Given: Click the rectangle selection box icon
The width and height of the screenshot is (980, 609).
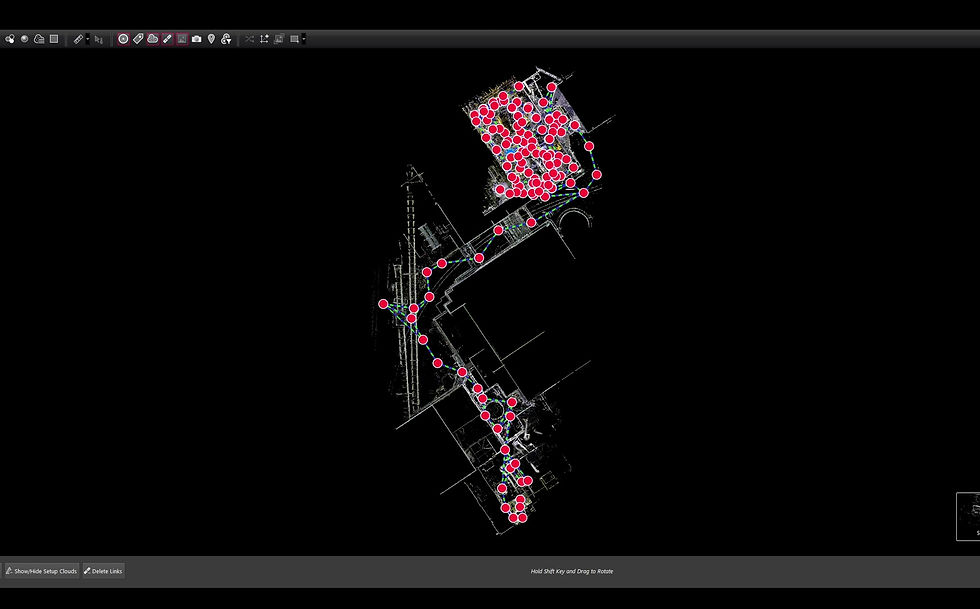Looking at the screenshot, I should [x=294, y=39].
